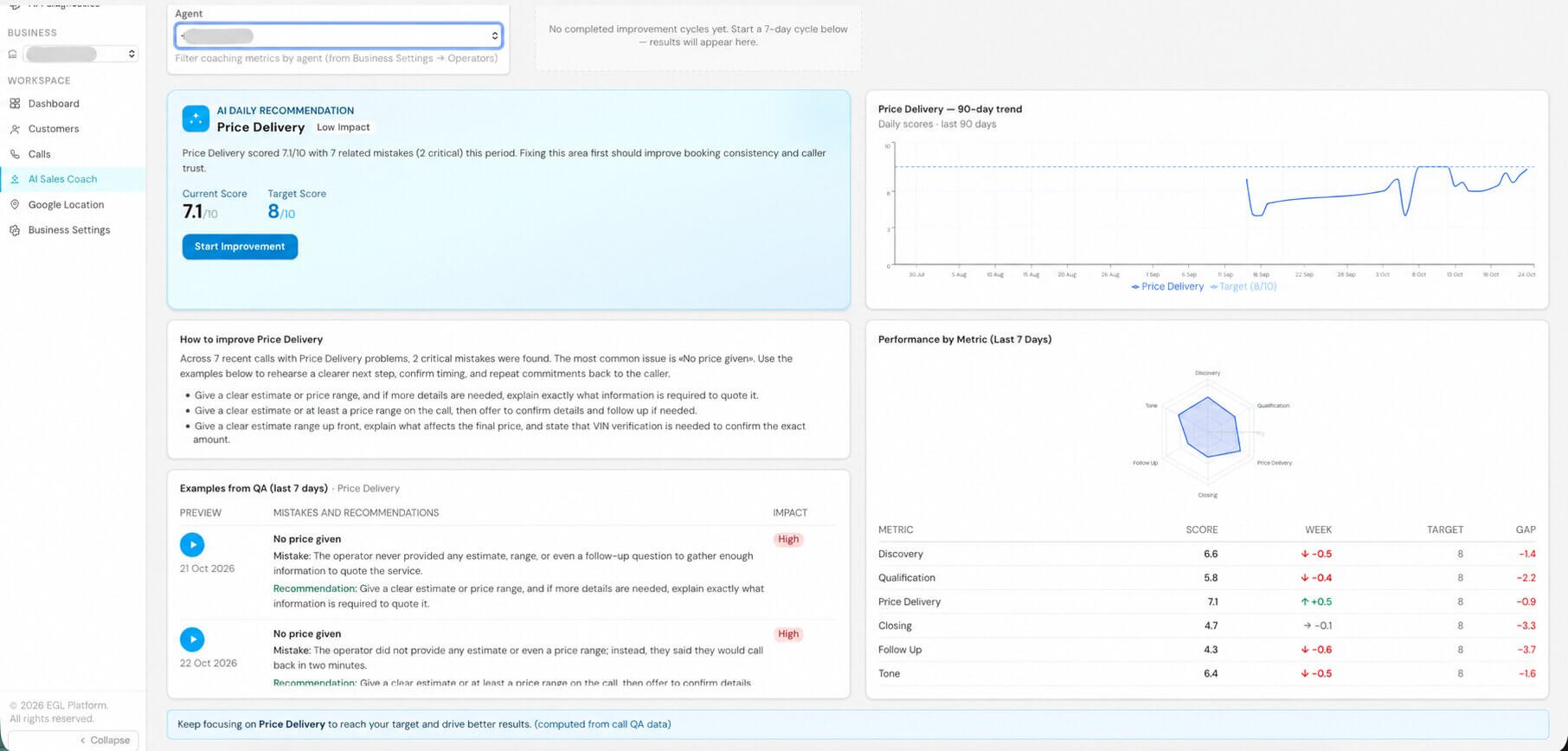Click the Google Location pin icon
Image resolution: width=1568 pixels, height=751 pixels.
pos(15,205)
